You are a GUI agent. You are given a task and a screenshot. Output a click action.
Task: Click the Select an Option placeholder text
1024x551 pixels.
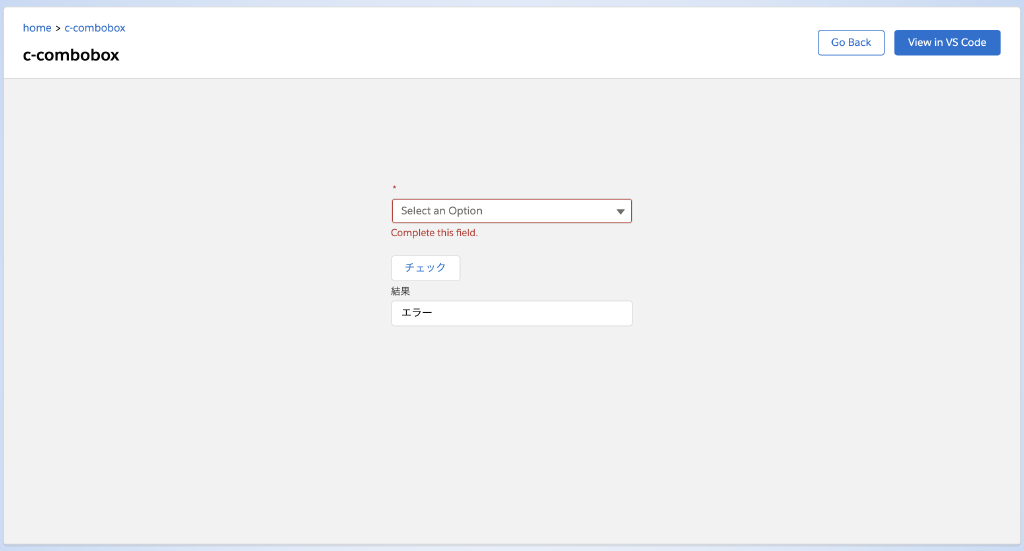pyautogui.click(x=441, y=211)
